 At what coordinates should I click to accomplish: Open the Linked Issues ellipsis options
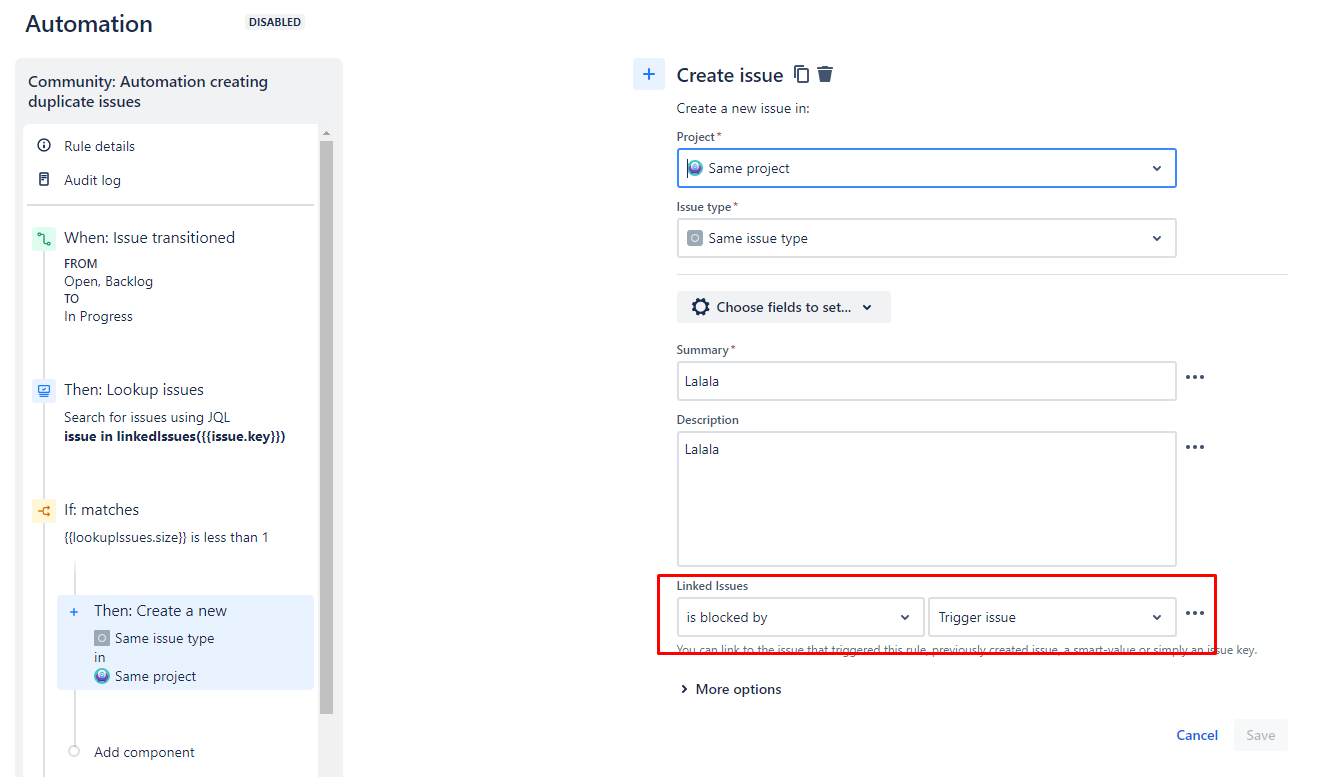(x=1195, y=614)
